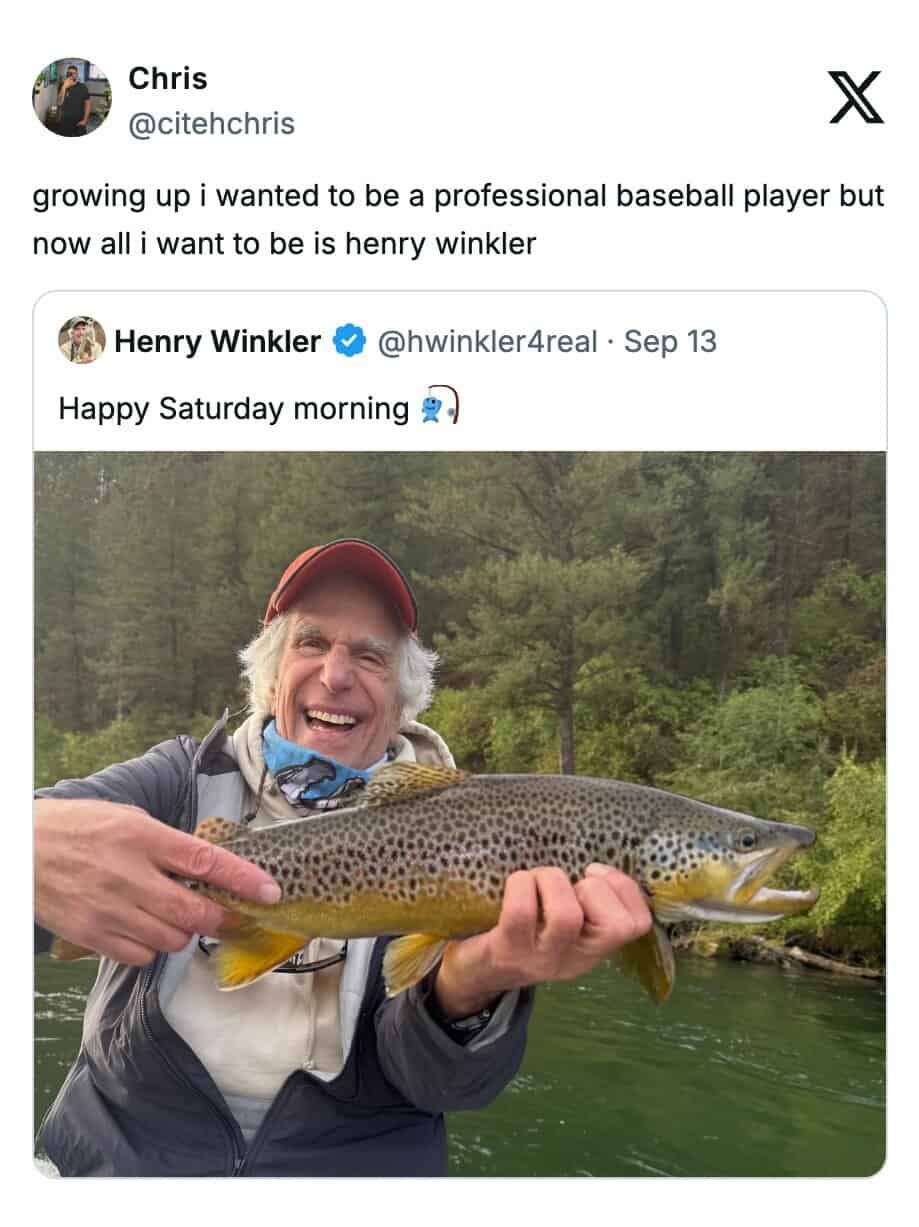The width and height of the screenshot is (919, 1227).
Task: Click the Sep 13 timestamp
Action: click(670, 342)
